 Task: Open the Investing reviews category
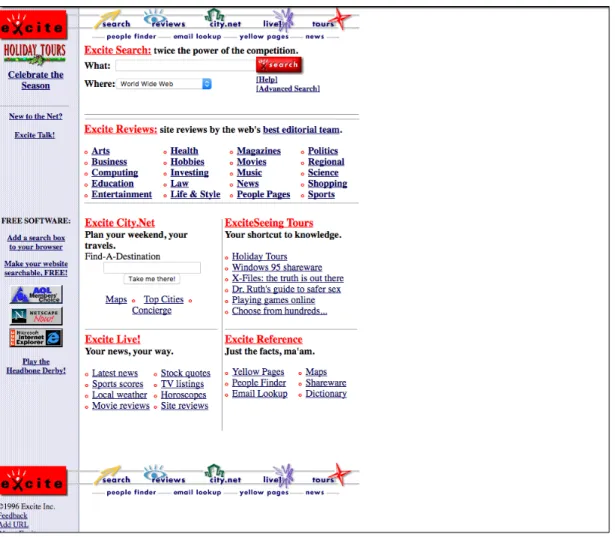coord(189,173)
